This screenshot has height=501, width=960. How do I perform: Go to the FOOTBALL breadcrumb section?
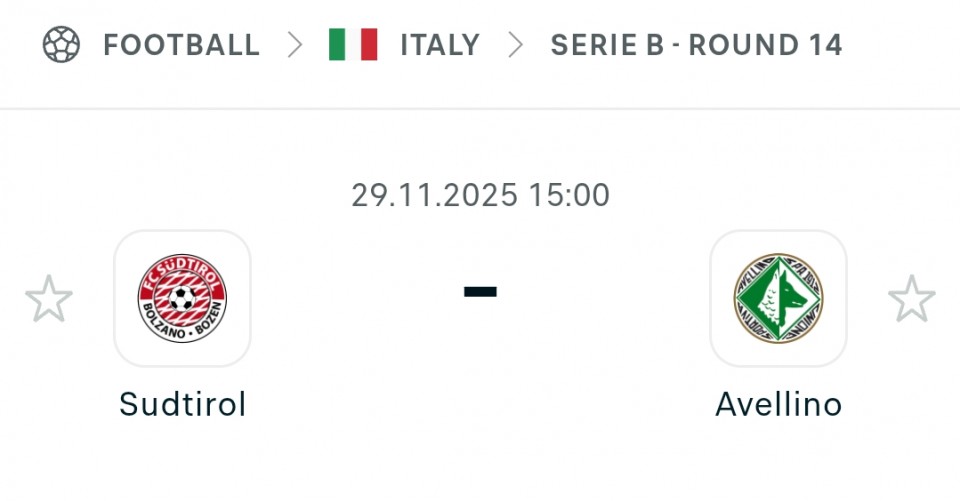[181, 45]
